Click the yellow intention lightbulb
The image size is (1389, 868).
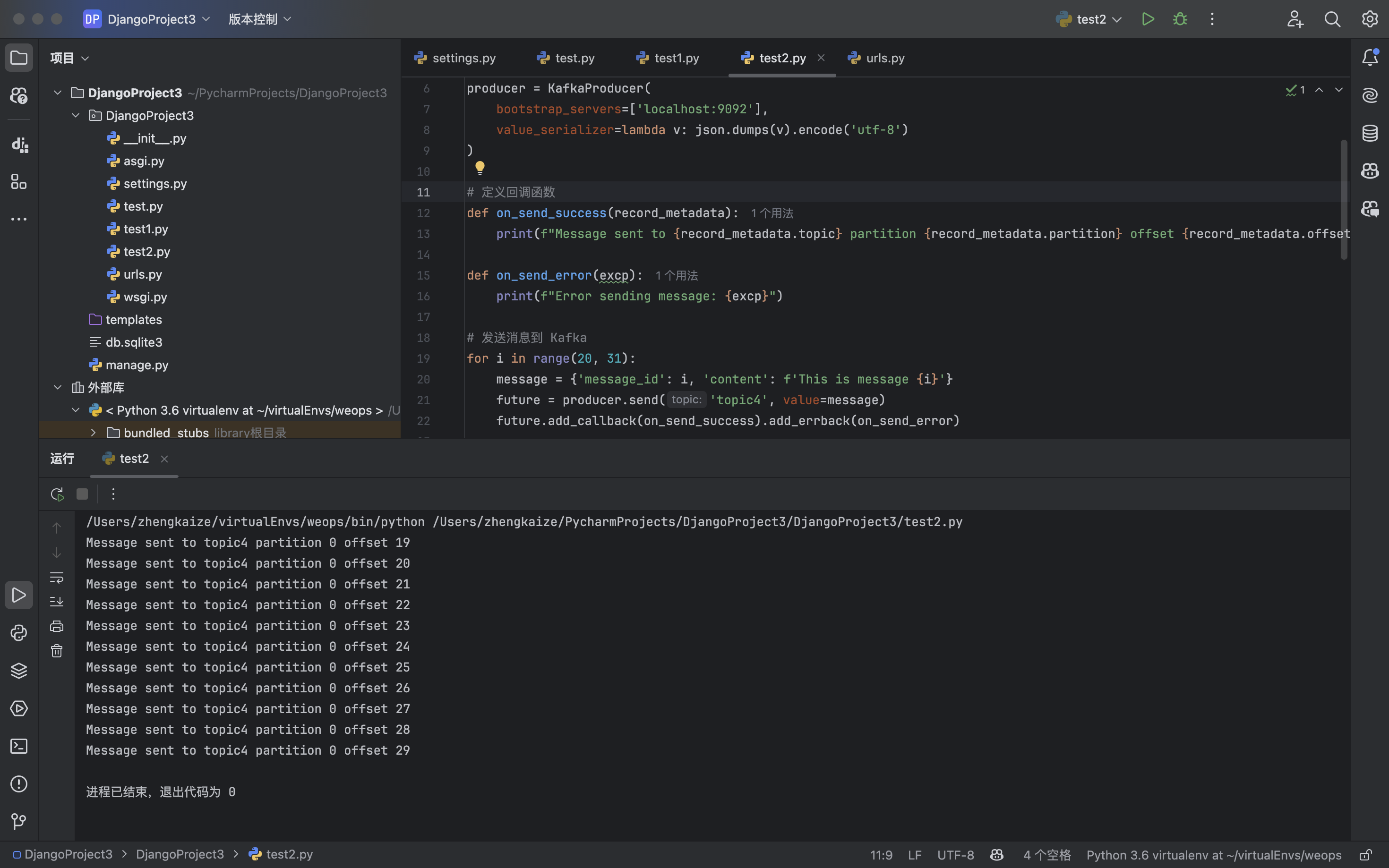(480, 167)
